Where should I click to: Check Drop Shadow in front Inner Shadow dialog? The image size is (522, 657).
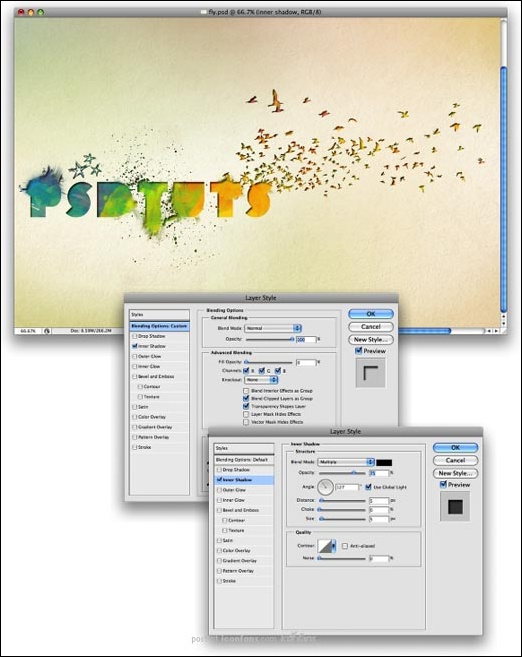pyautogui.click(x=219, y=470)
